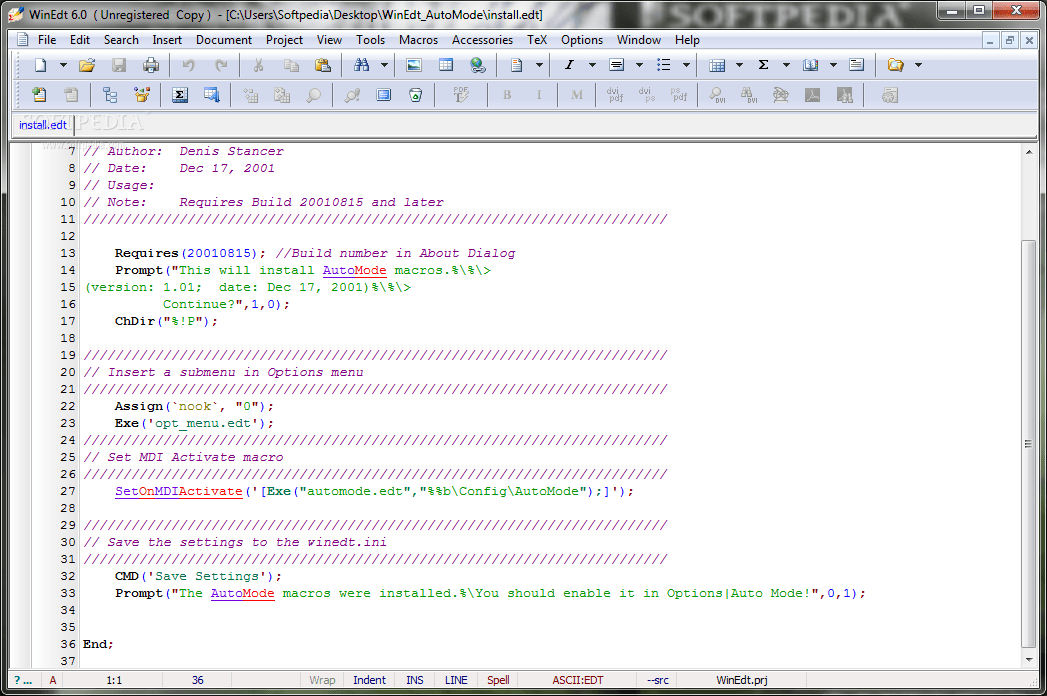The image size is (1047, 696).
Task: Click the paragraph alignment icon
Action: (x=616, y=65)
